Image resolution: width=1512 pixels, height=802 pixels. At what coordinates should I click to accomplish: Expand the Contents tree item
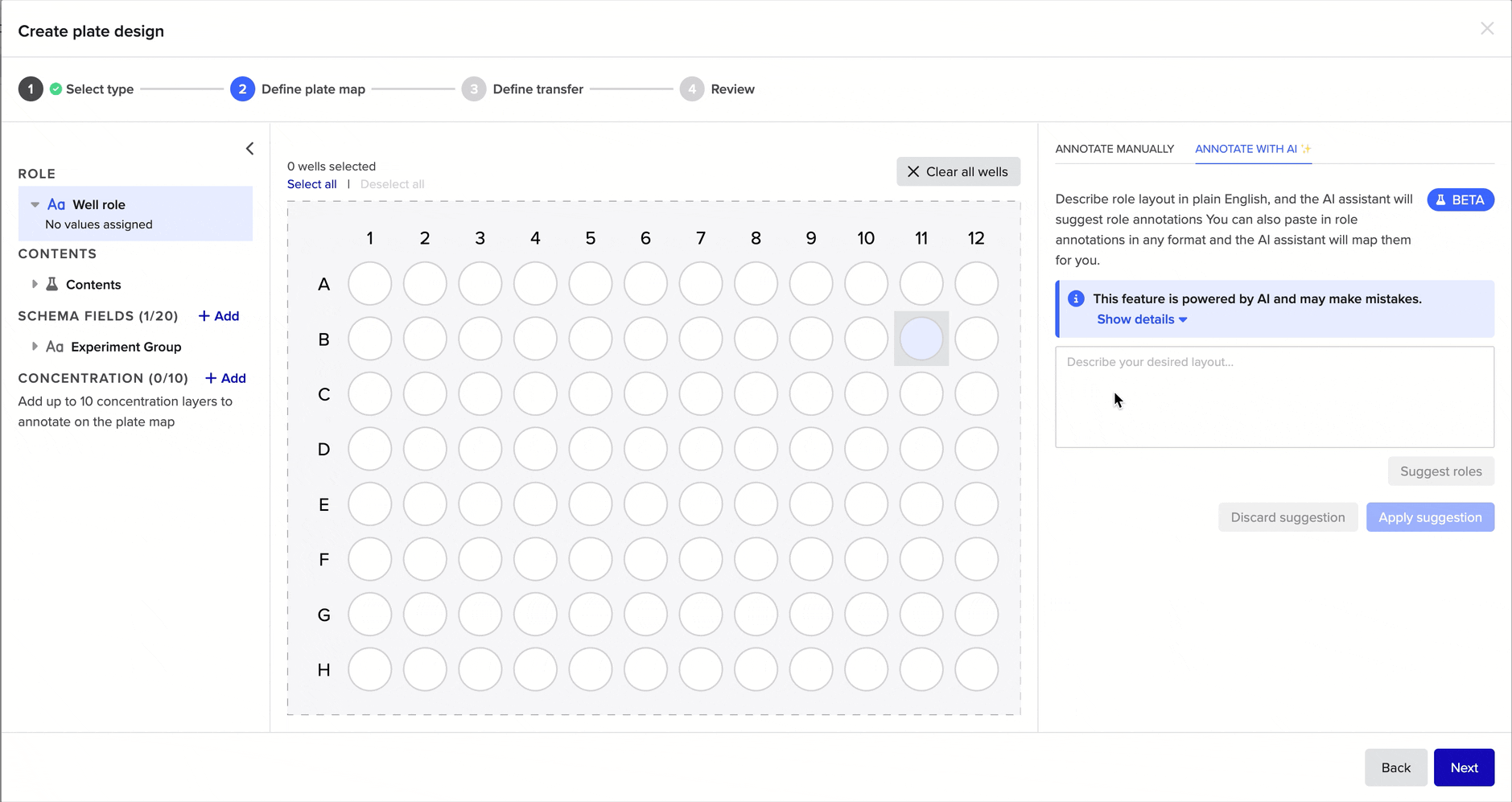coord(35,284)
